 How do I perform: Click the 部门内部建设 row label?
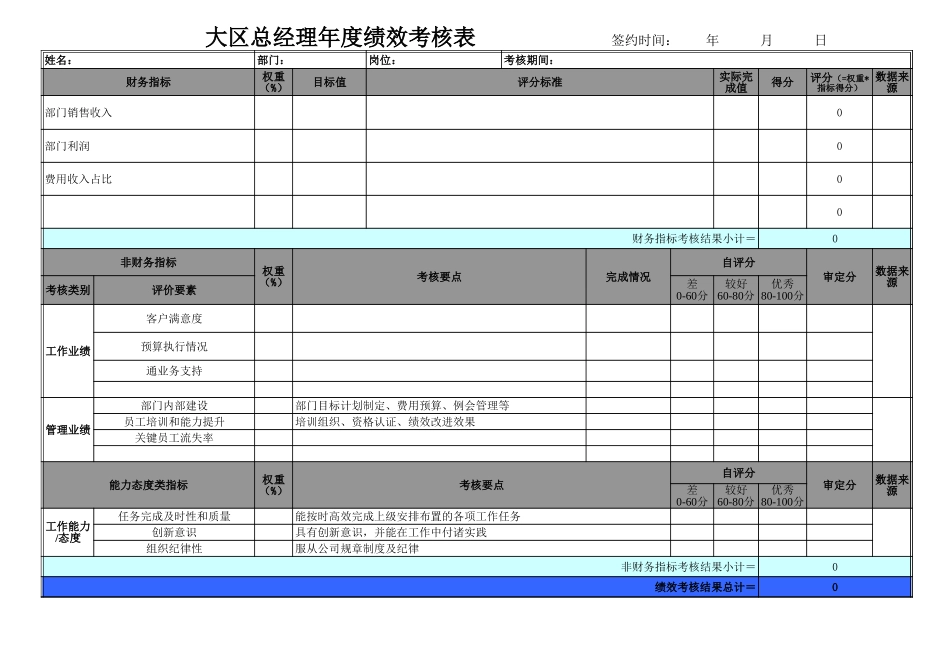[174, 405]
